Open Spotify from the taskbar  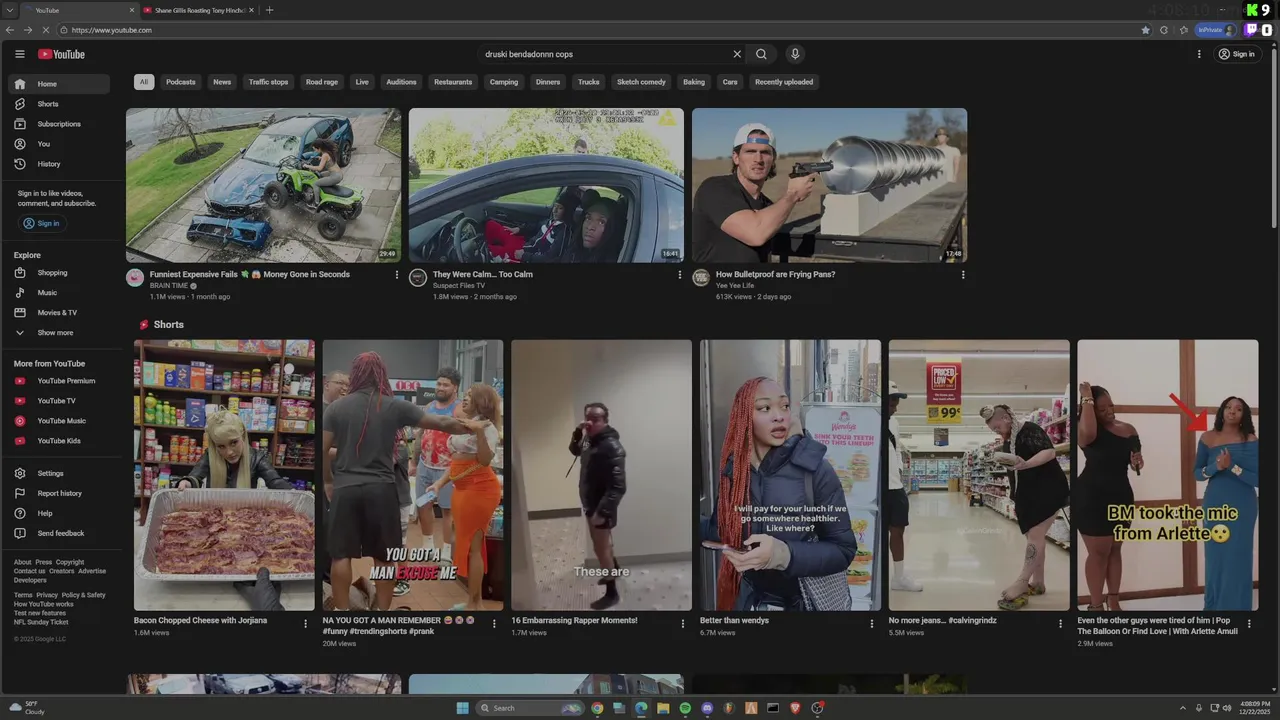pos(685,708)
